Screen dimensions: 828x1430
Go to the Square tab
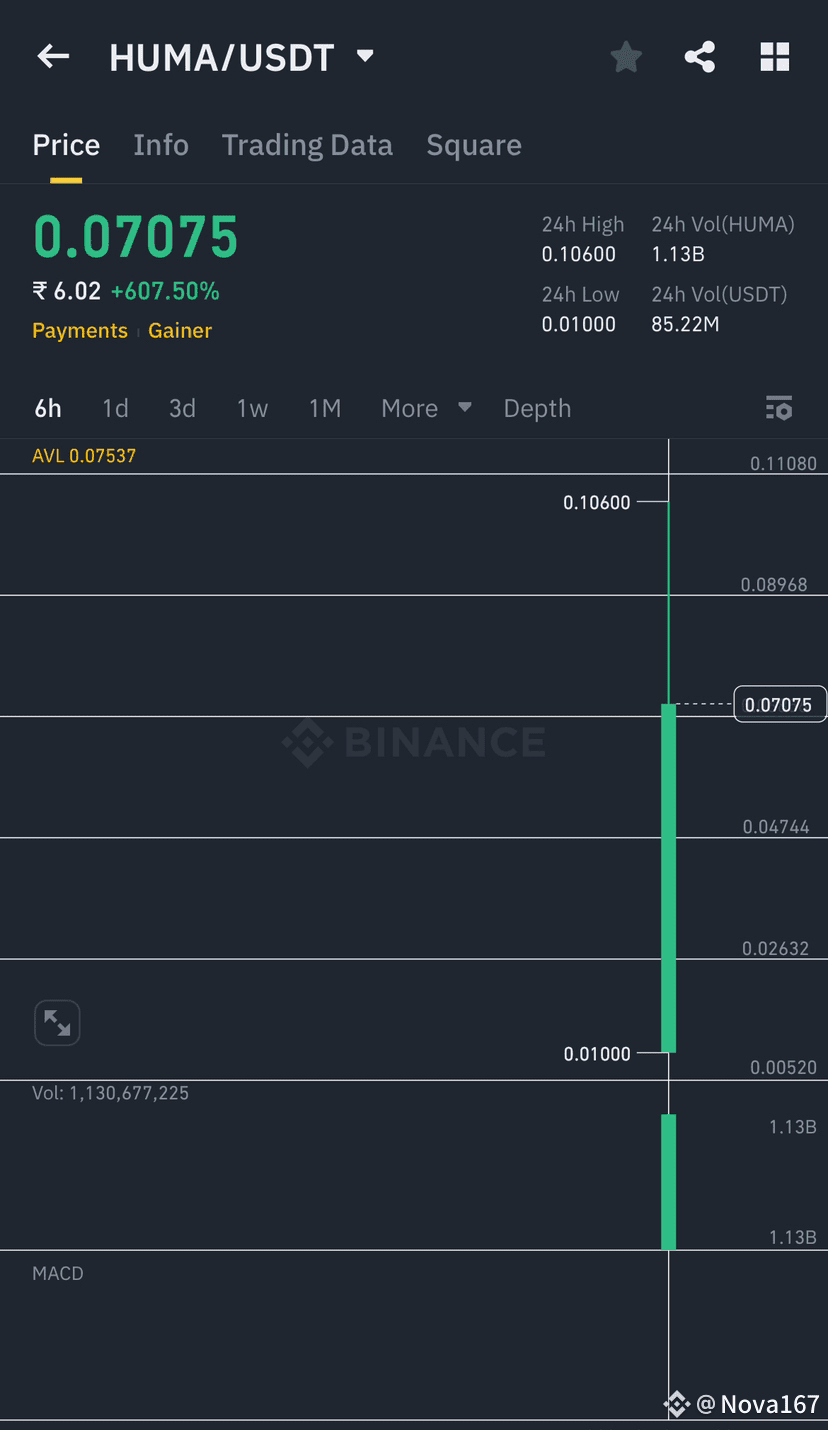click(x=474, y=145)
